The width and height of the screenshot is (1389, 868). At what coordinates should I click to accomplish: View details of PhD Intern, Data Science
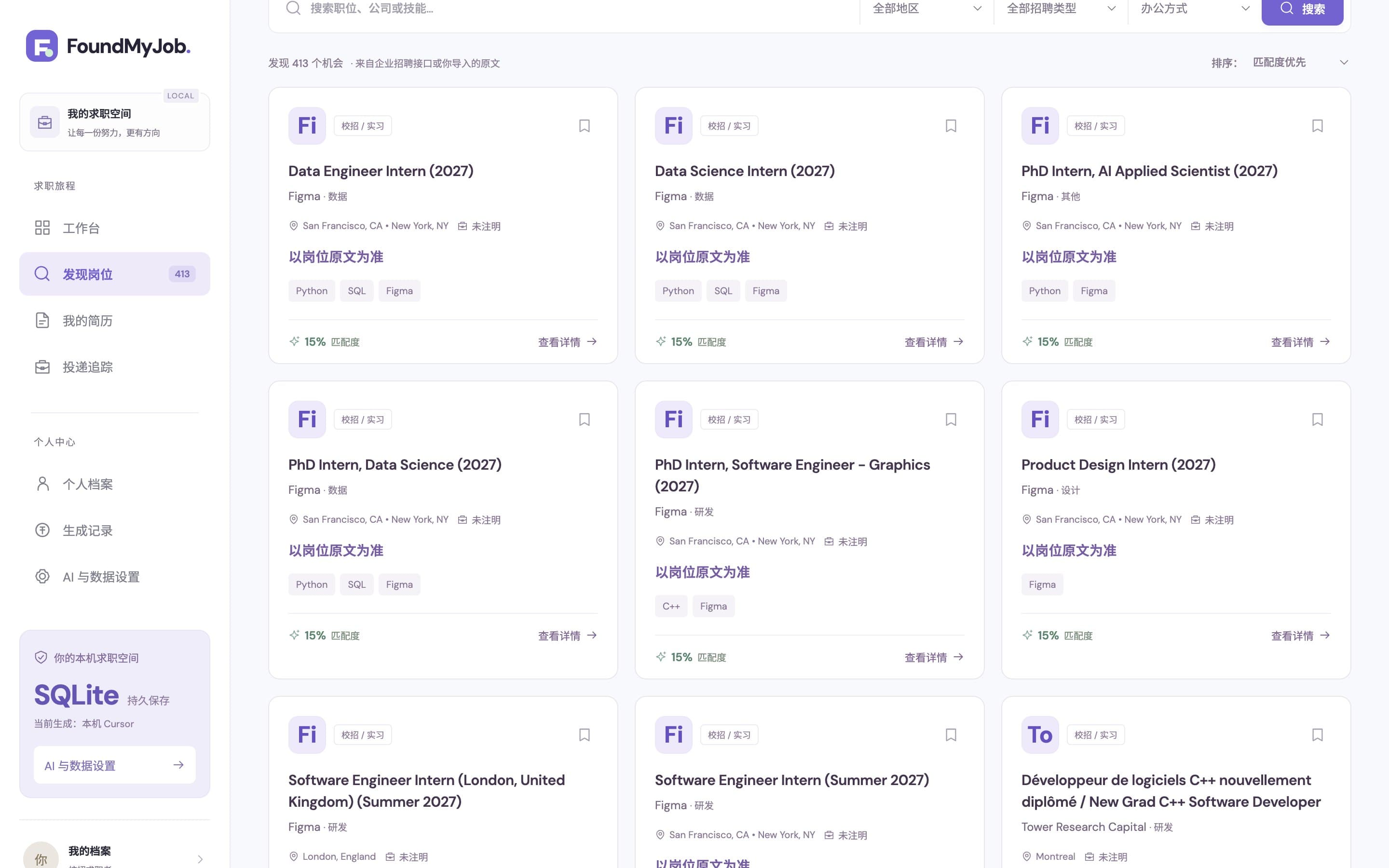click(568, 636)
